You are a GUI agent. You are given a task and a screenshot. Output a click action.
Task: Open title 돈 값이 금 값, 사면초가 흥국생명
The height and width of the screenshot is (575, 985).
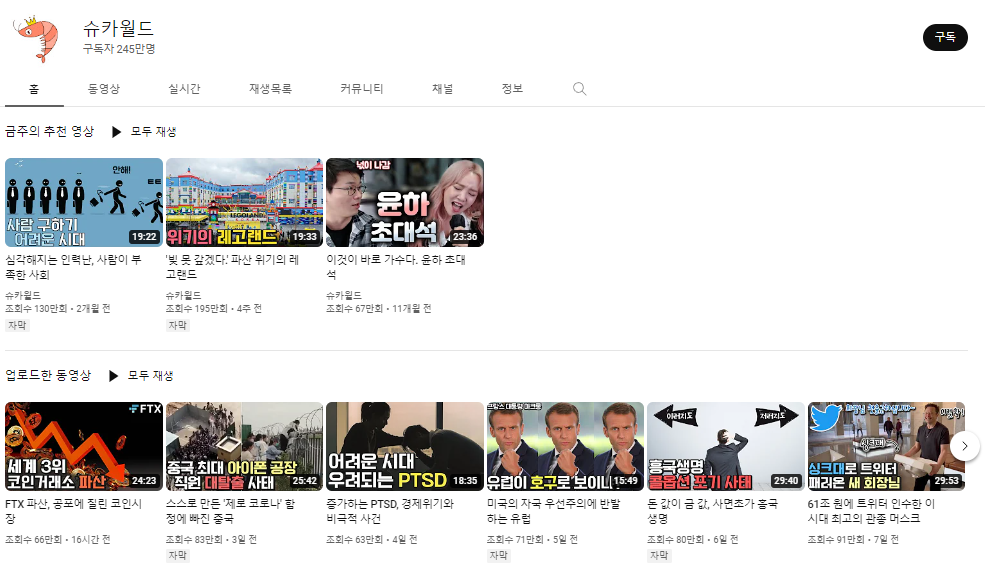[712, 511]
